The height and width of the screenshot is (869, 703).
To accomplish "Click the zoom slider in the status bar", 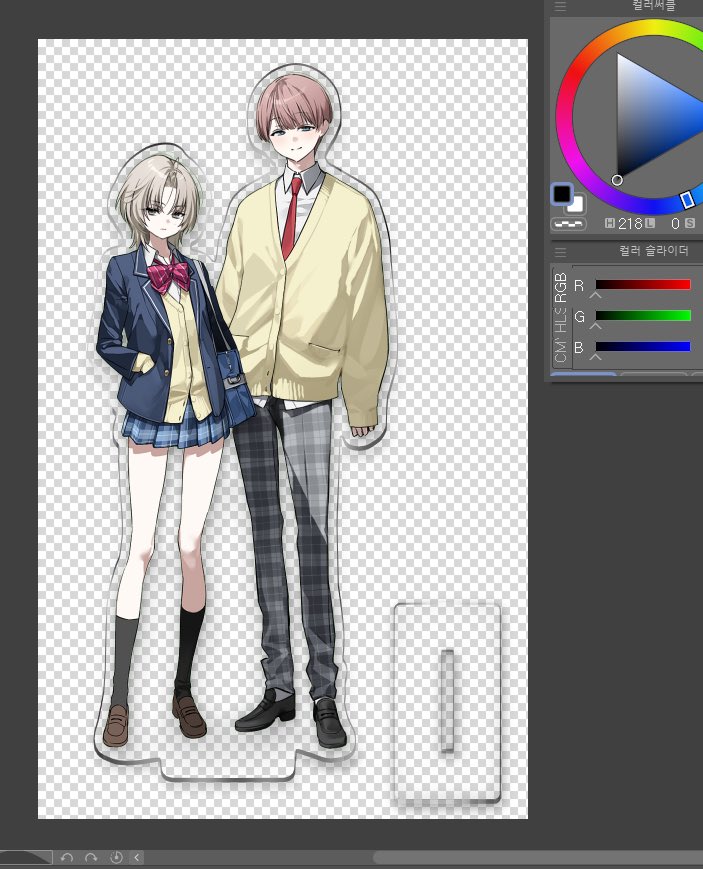I will pyautogui.click(x=26, y=857).
